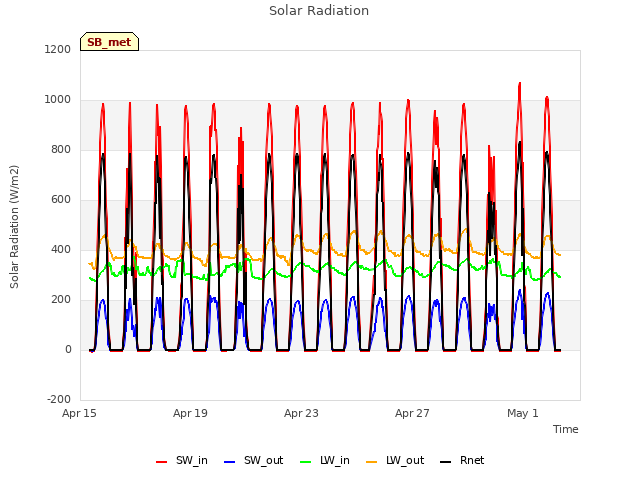Viewport: 640px width, 480px height.
Task: Click the Apr 23 x-axis tick label
Action: 301,413
